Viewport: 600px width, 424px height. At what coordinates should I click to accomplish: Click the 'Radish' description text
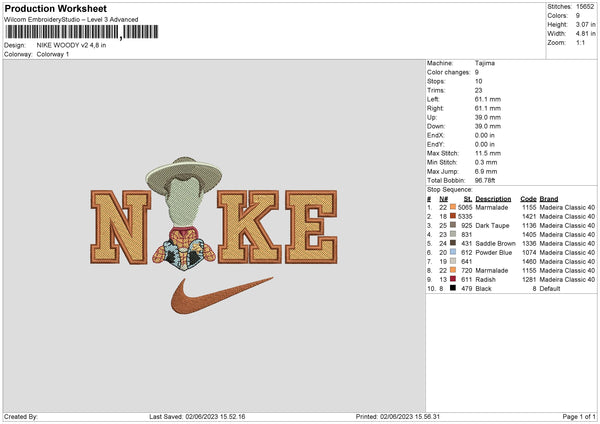pos(485,279)
